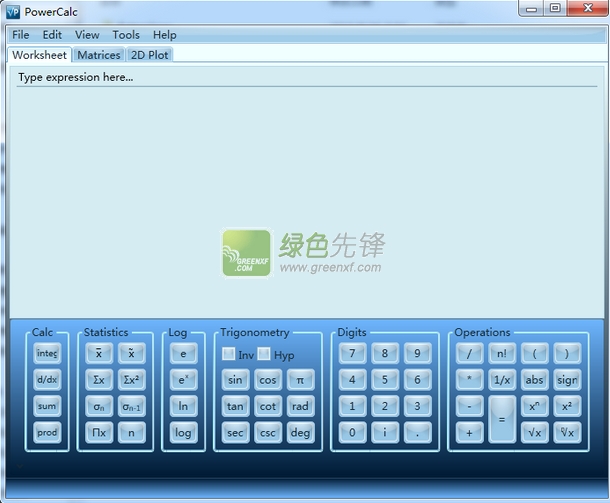Click digit 1 button

point(352,406)
